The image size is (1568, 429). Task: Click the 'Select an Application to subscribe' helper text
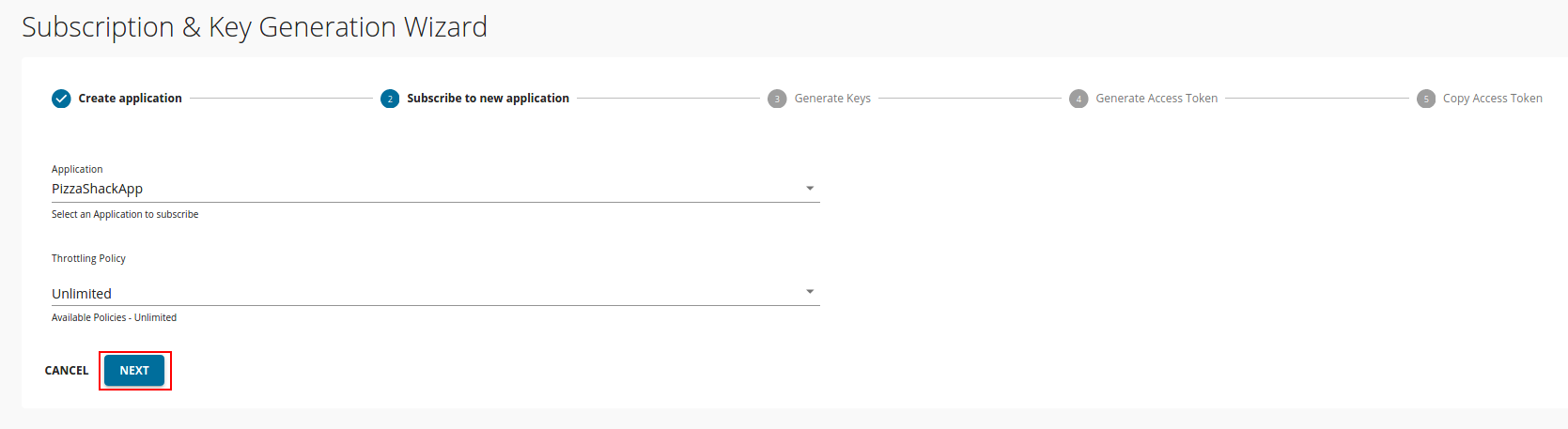tap(125, 215)
